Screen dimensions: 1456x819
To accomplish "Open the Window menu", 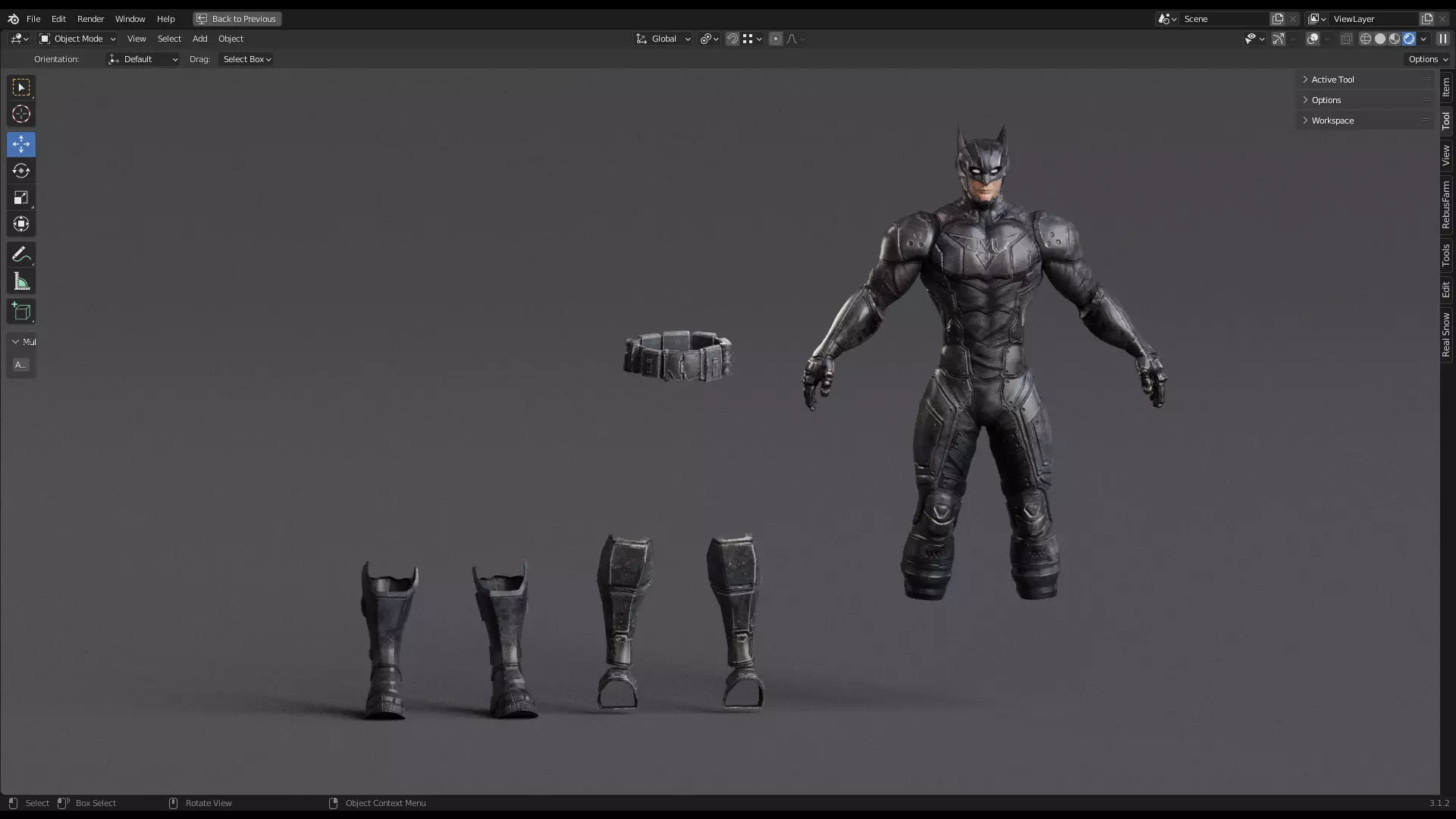I will [130, 19].
